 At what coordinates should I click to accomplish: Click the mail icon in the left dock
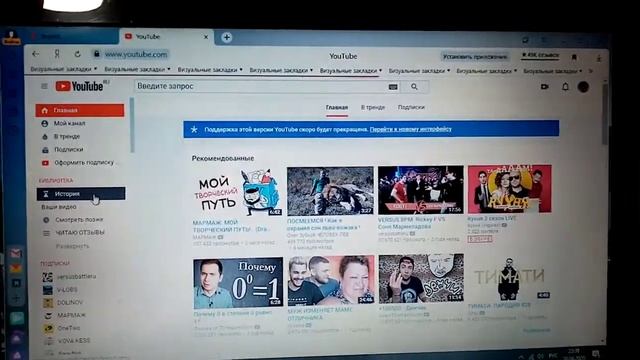pos(16,253)
